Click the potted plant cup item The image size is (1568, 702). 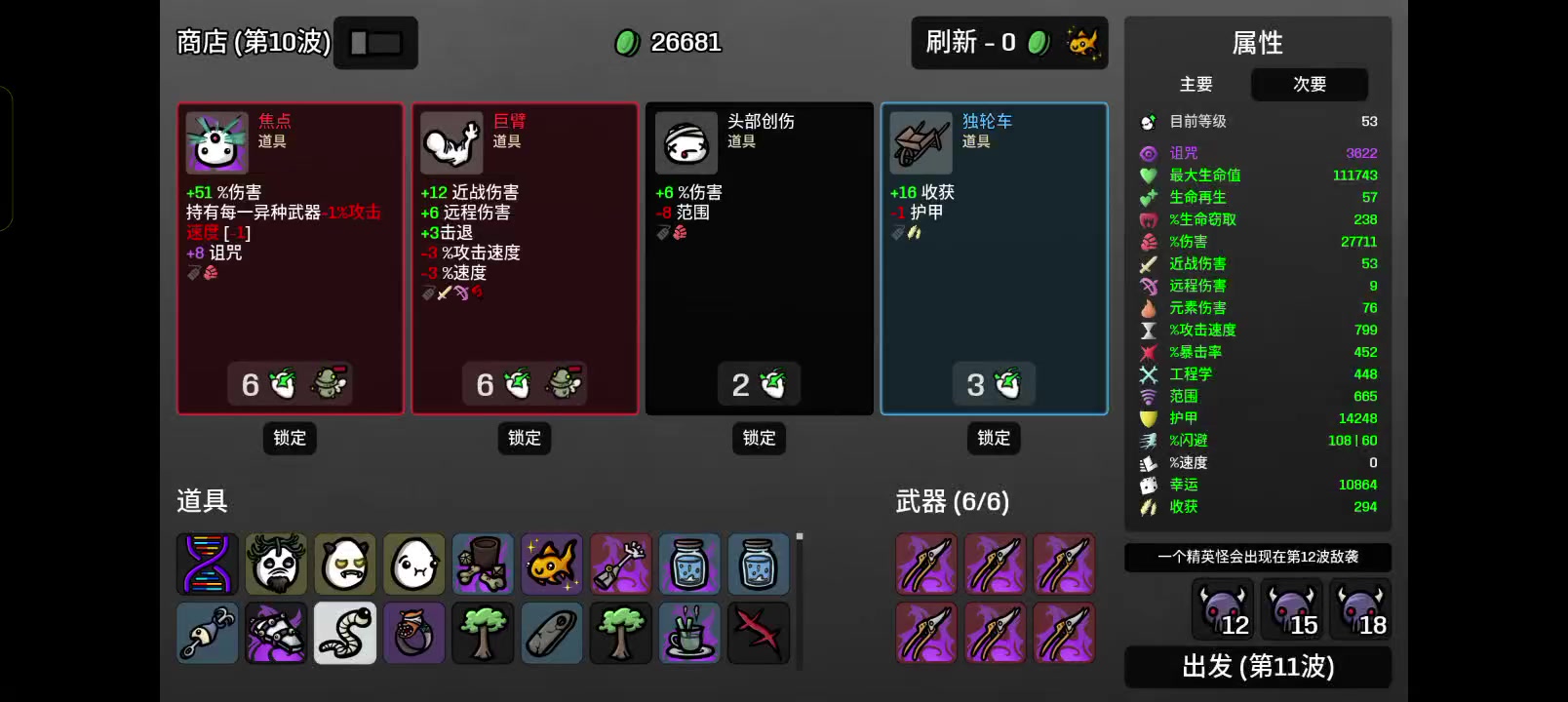pyautogui.click(x=689, y=633)
